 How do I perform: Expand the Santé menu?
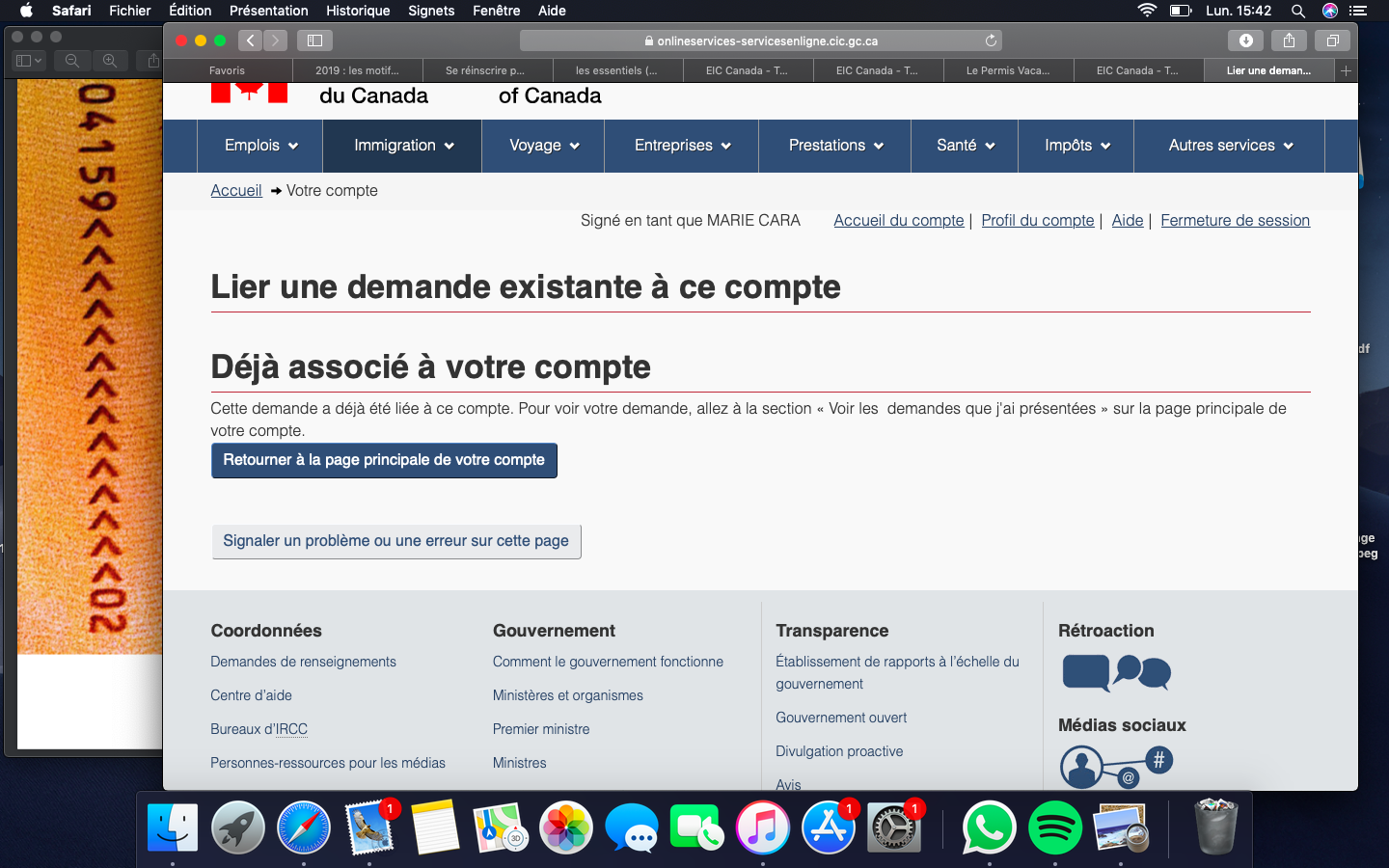point(965,146)
